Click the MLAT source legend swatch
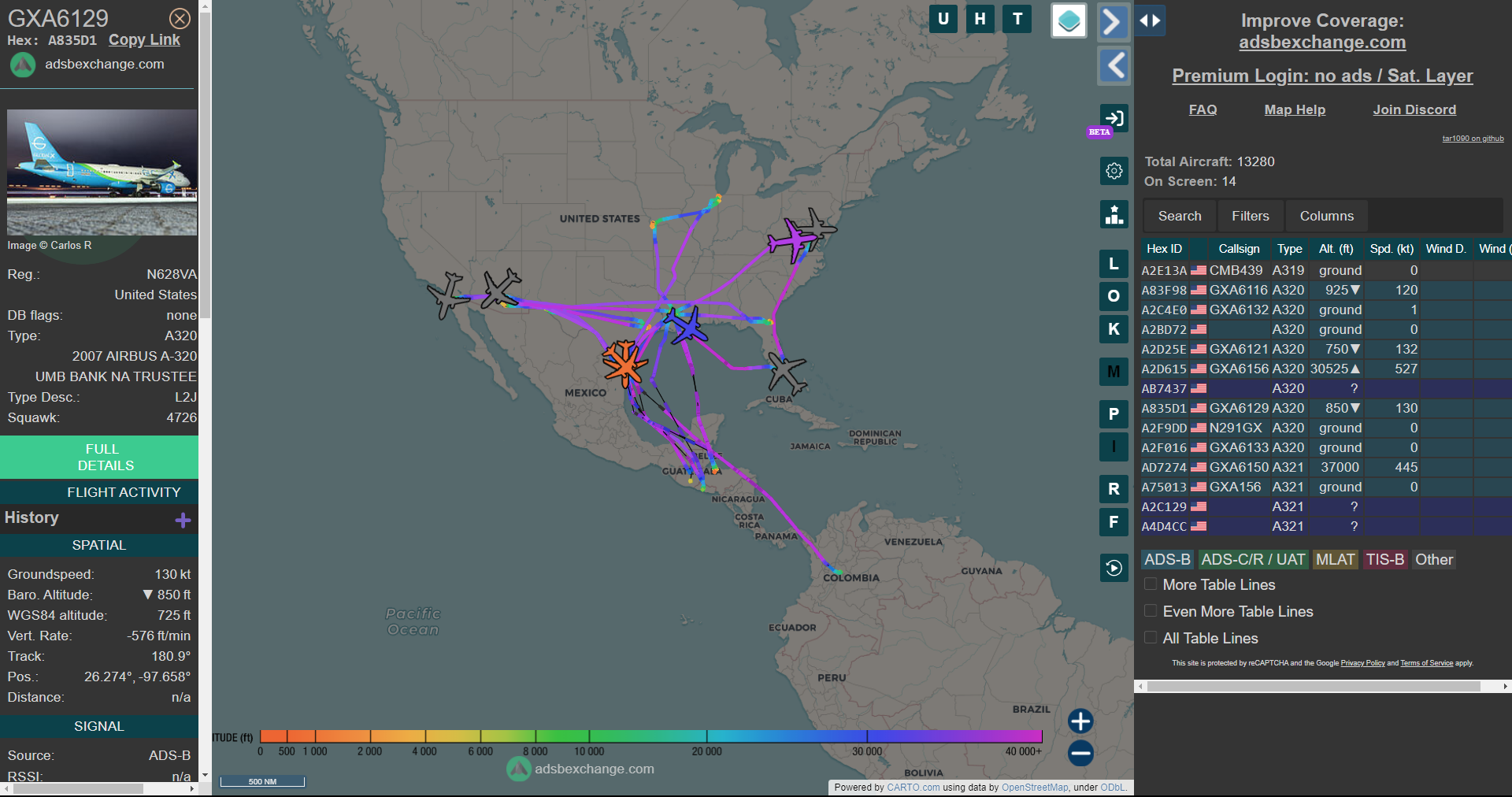Image resolution: width=1512 pixels, height=797 pixels. click(1335, 559)
